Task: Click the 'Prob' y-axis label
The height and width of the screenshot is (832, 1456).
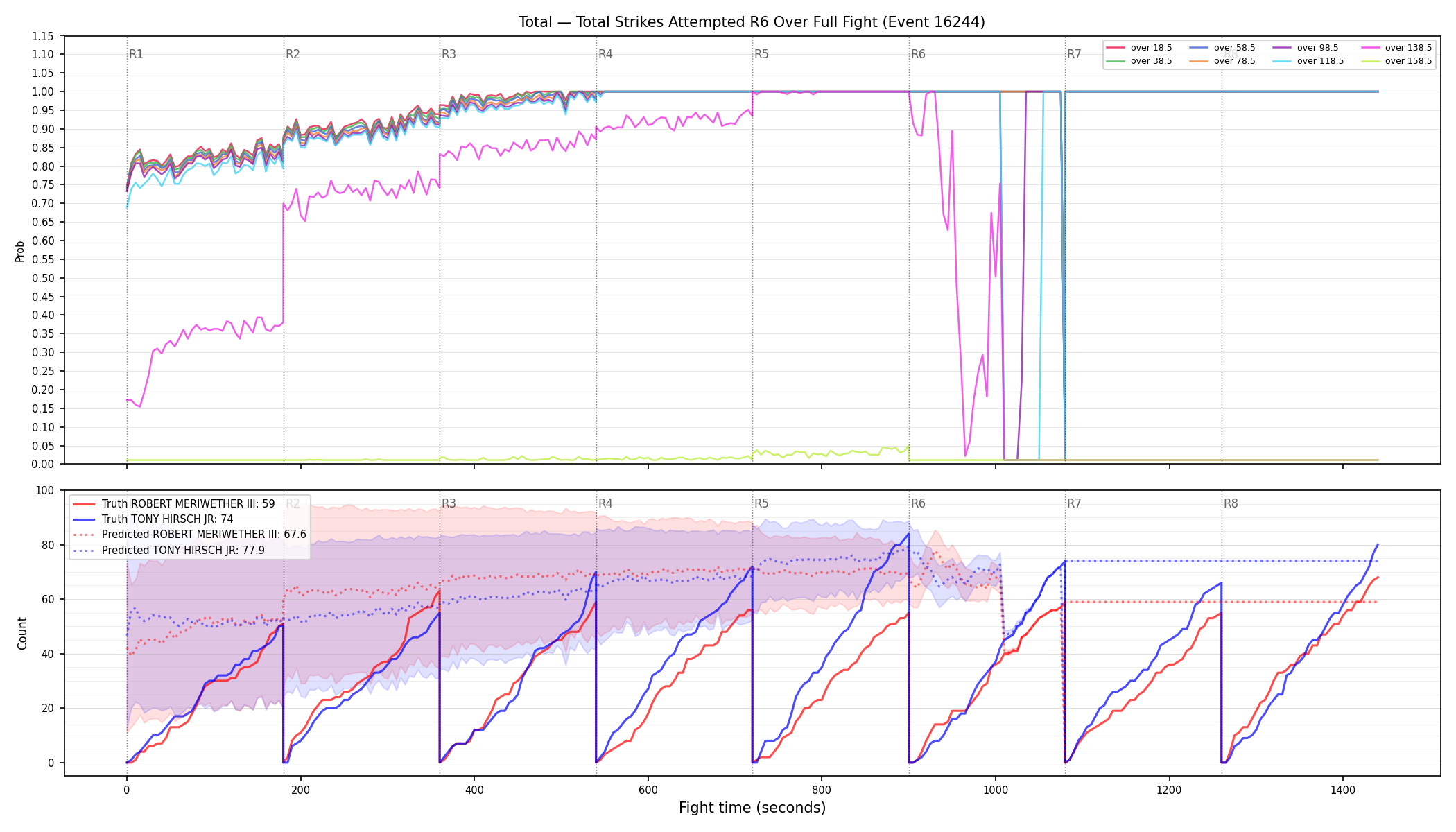Action: (20, 251)
